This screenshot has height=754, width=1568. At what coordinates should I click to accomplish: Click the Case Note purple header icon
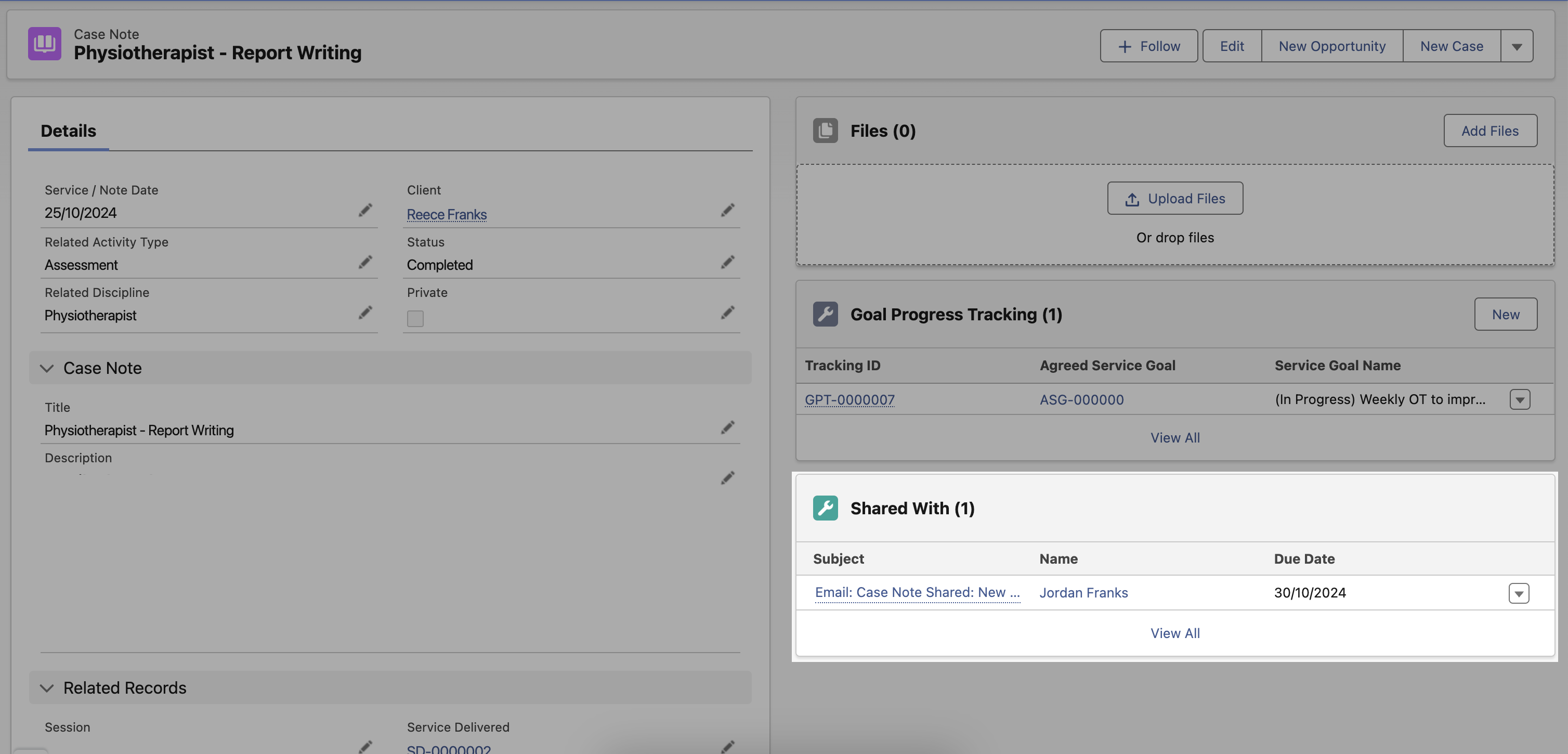pos(44,44)
